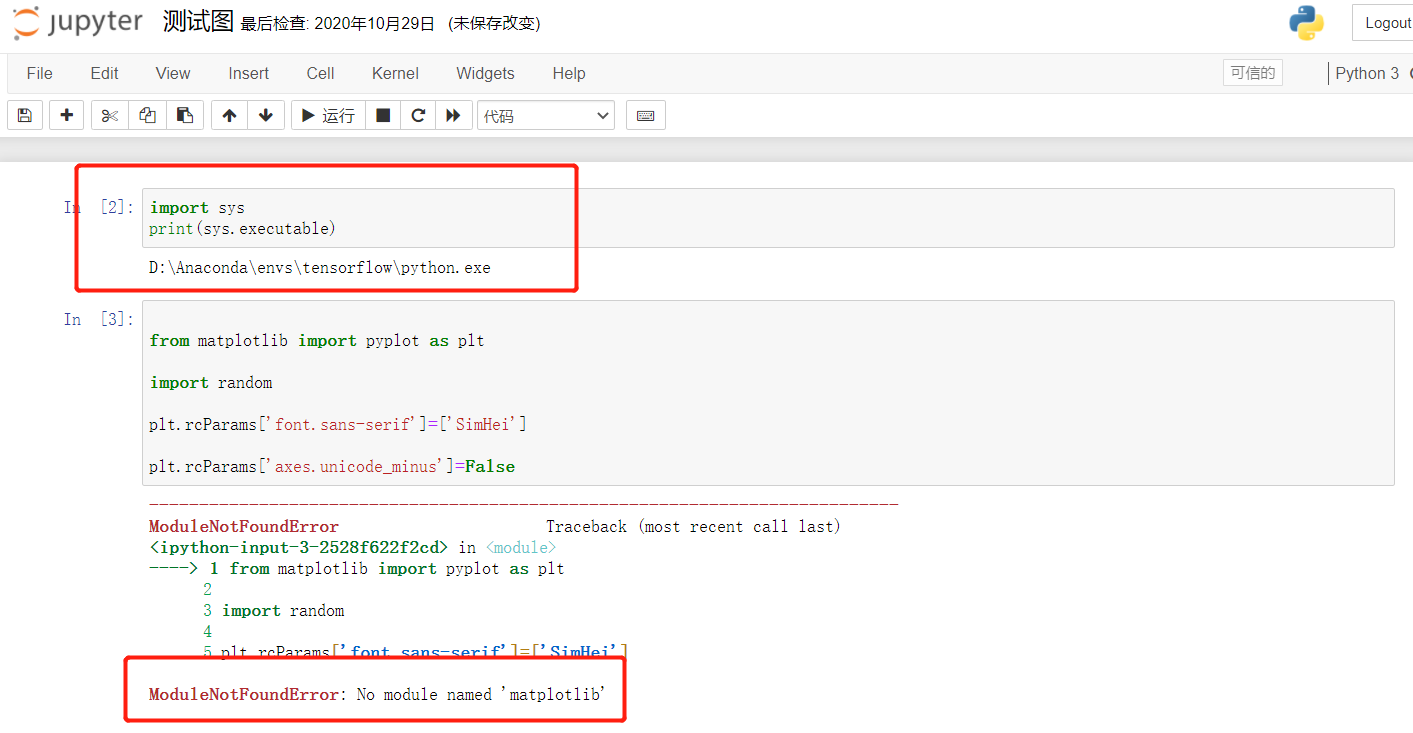This screenshot has width=1413, height=733.
Task: Open the Kernel menu
Action: (395, 73)
